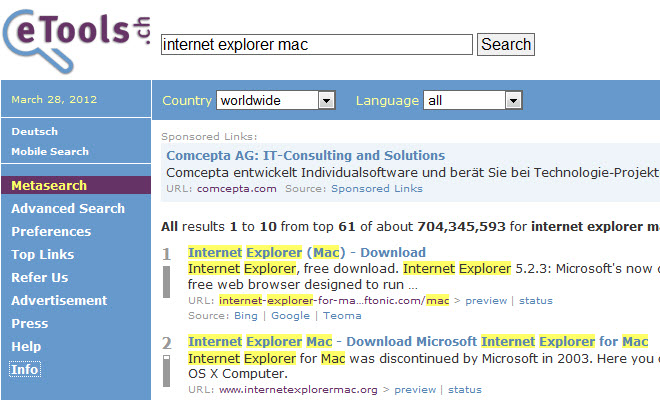Go to Preferences in sidebar

pyautogui.click(x=51, y=231)
